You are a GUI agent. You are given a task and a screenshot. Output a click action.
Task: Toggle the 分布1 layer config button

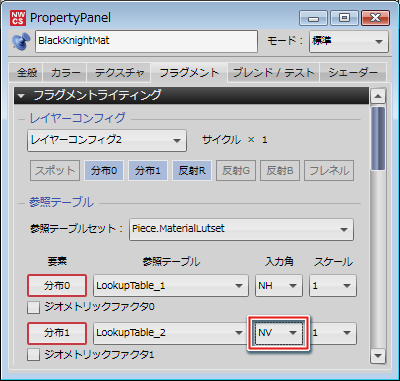tap(148, 171)
